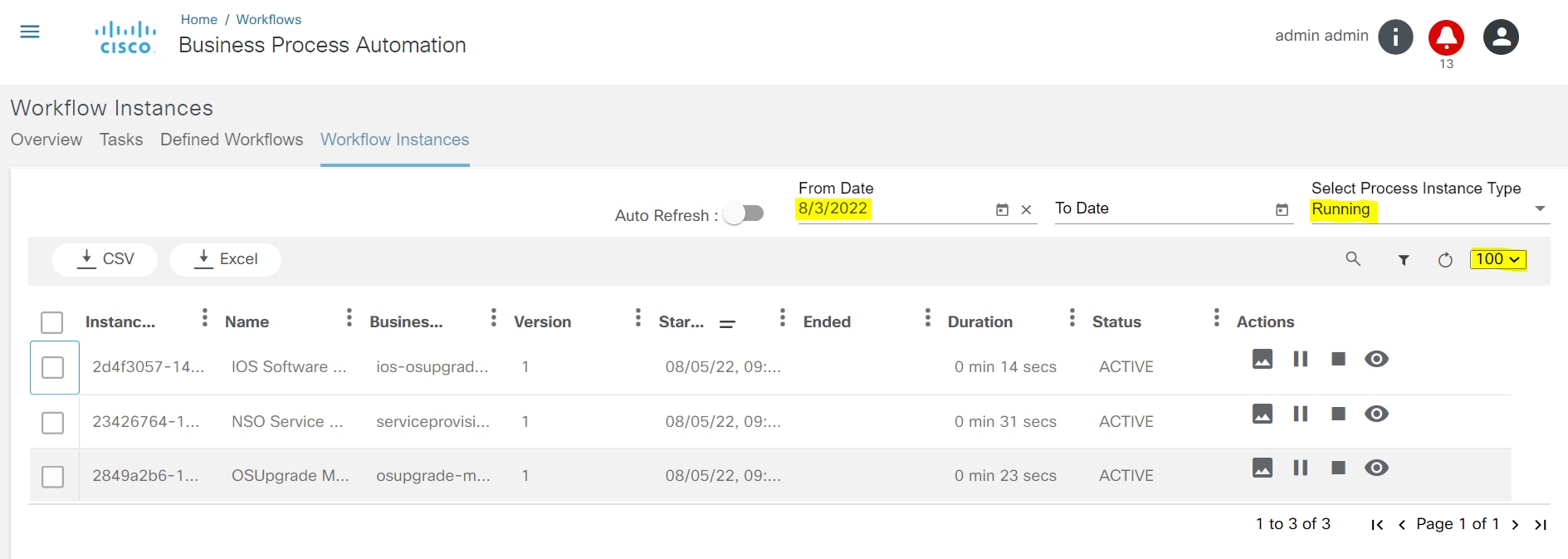Download instances as CSV
Viewport: 1568px width, 559px height.
105,259
